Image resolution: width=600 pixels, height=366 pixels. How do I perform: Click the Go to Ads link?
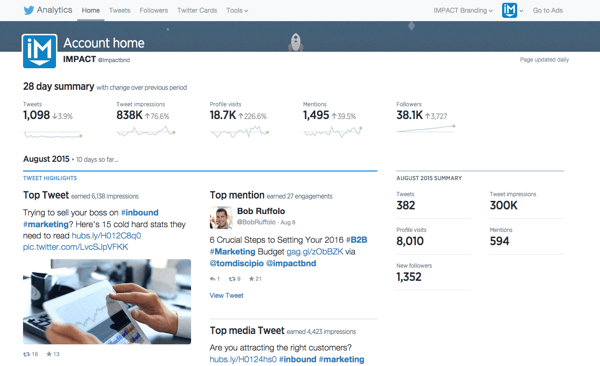click(x=548, y=10)
